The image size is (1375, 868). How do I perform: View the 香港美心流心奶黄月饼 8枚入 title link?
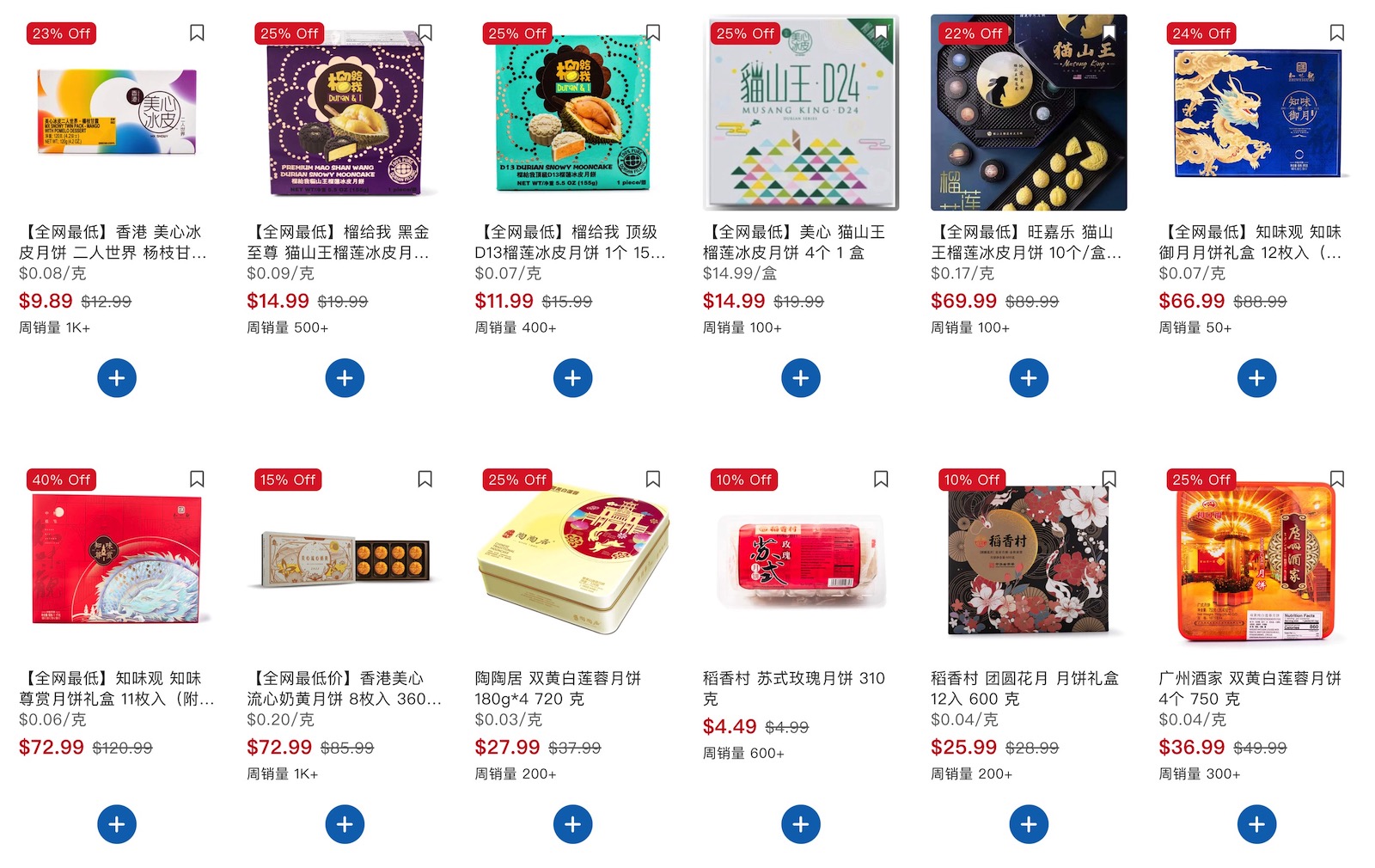tap(344, 688)
